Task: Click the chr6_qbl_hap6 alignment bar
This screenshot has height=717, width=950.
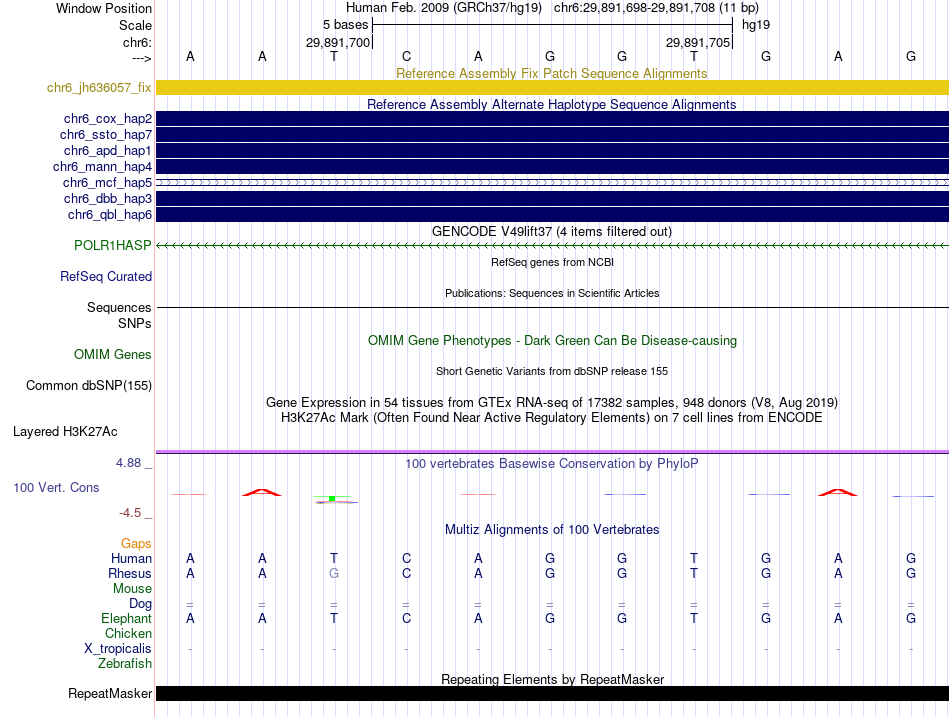Action: (552, 215)
